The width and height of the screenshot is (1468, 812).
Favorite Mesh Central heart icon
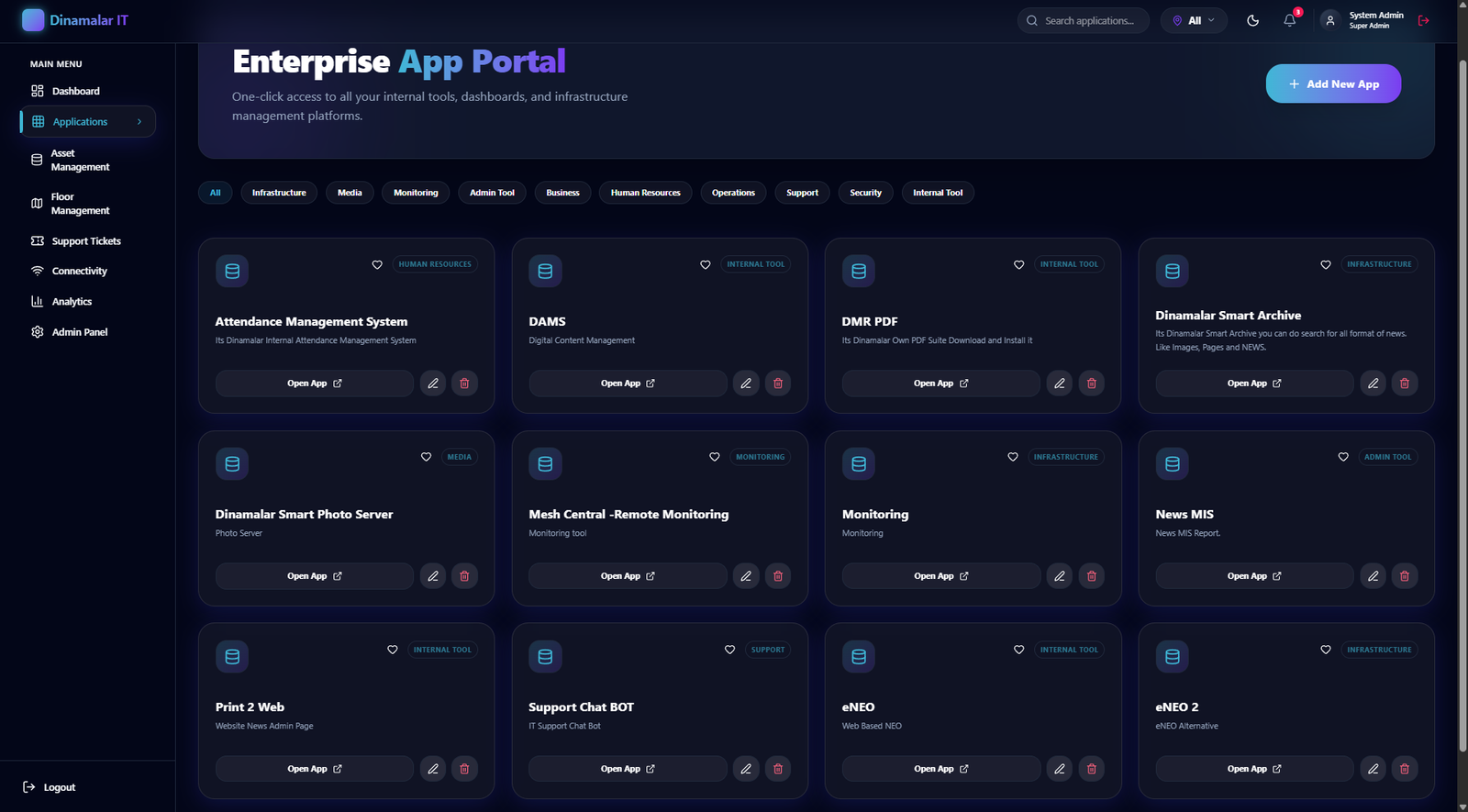click(x=715, y=457)
